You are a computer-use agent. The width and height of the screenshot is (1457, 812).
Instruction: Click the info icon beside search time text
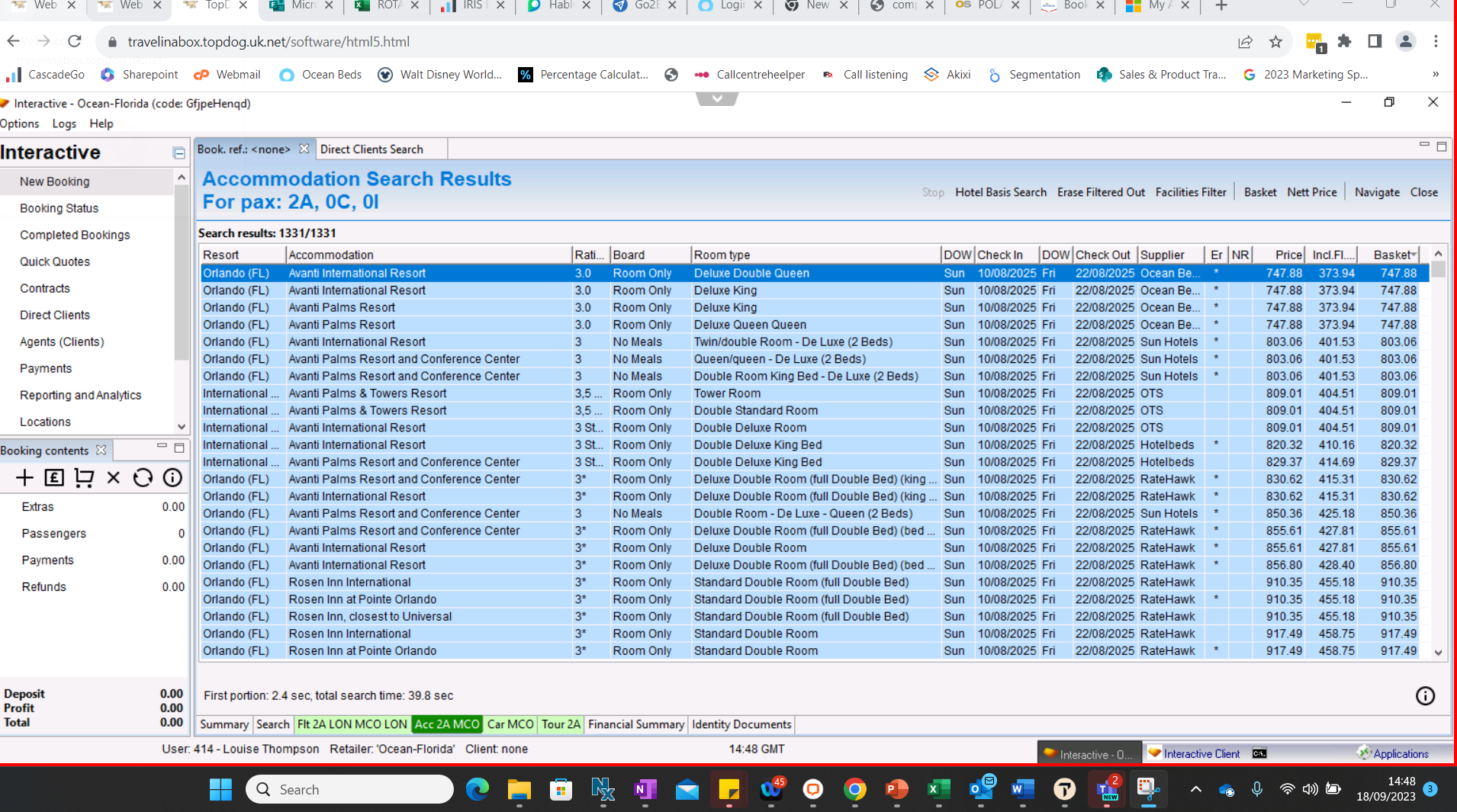pos(1425,695)
